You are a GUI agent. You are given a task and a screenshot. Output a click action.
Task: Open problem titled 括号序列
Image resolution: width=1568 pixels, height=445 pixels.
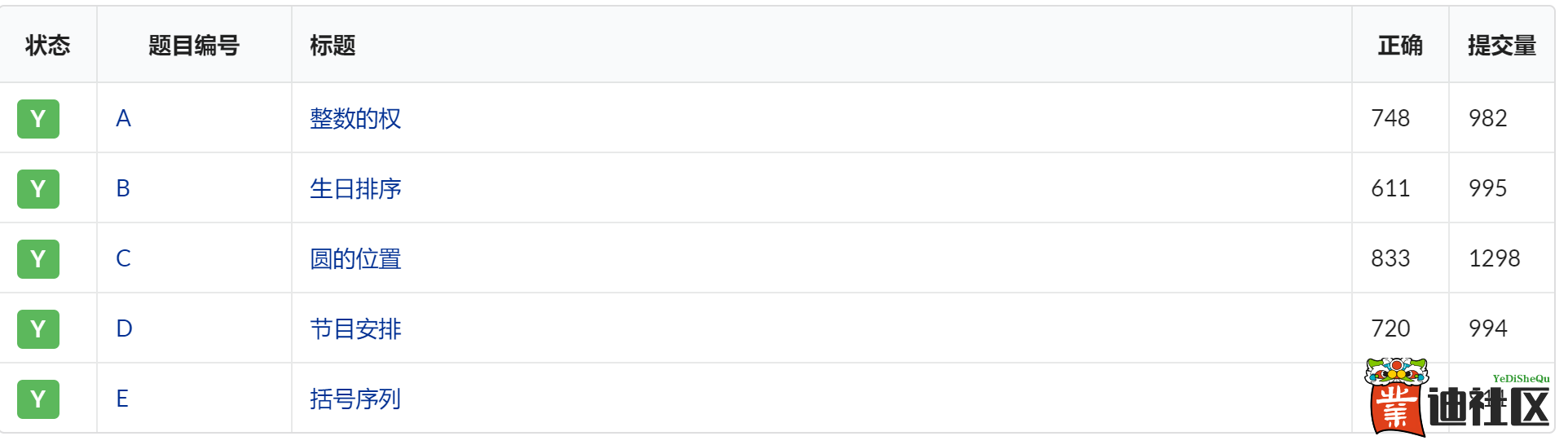pos(355,399)
